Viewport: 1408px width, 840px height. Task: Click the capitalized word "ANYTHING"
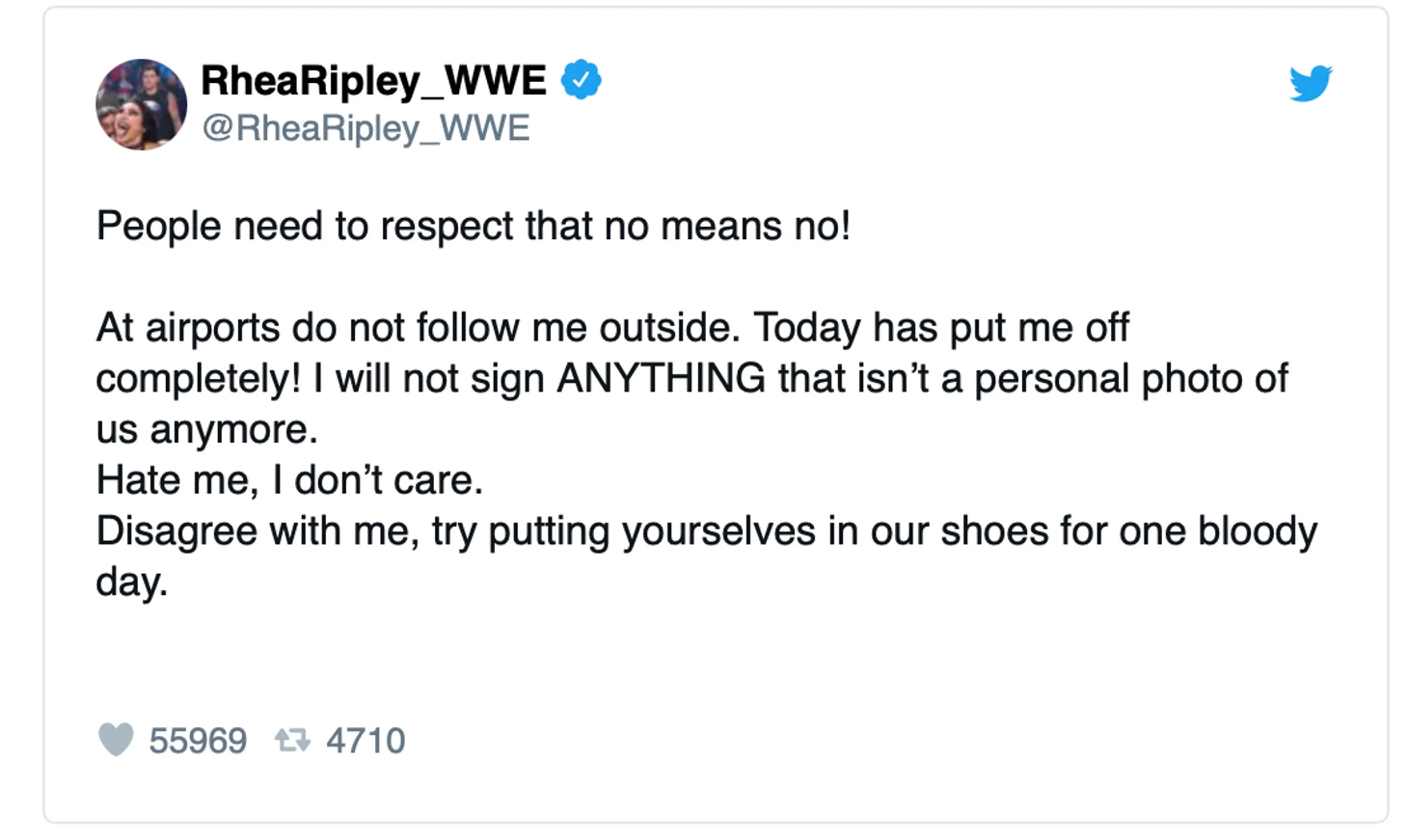[661, 378]
